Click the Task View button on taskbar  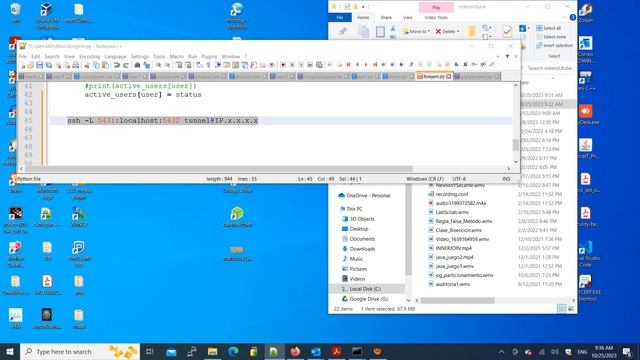pos(150,351)
